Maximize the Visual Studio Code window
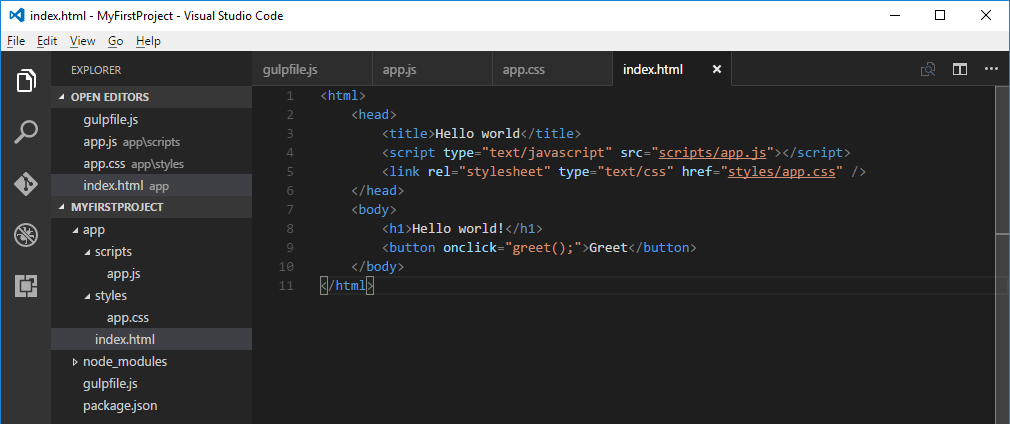The height and width of the screenshot is (424, 1010). tap(940, 15)
